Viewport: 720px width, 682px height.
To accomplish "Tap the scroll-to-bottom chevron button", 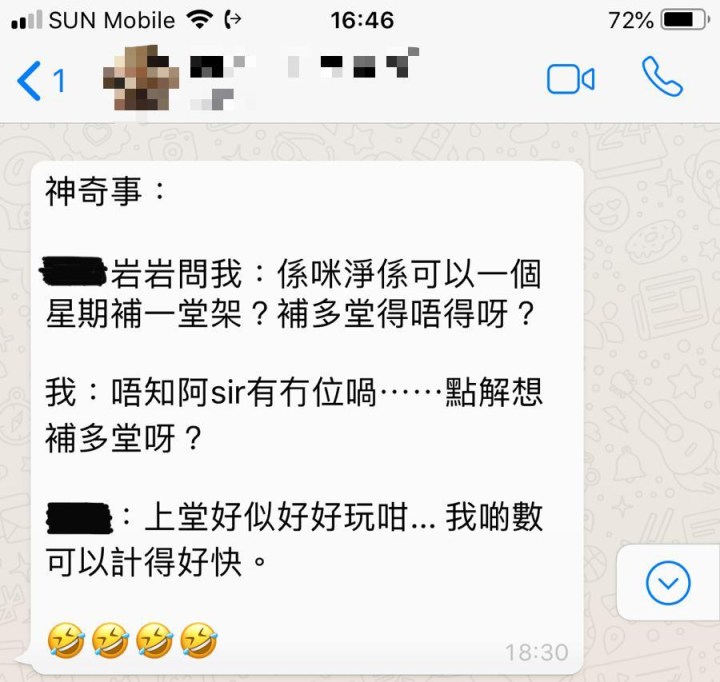I will point(668,582).
